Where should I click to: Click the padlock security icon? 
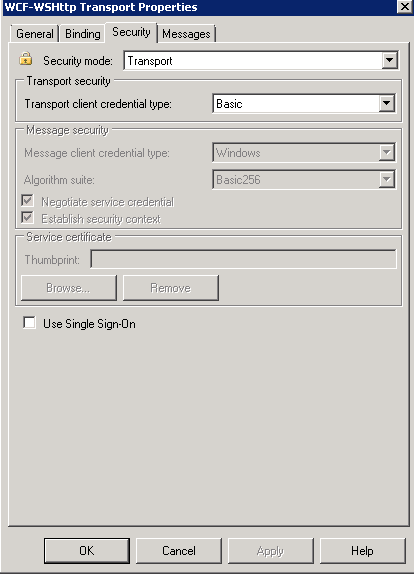coord(26,59)
